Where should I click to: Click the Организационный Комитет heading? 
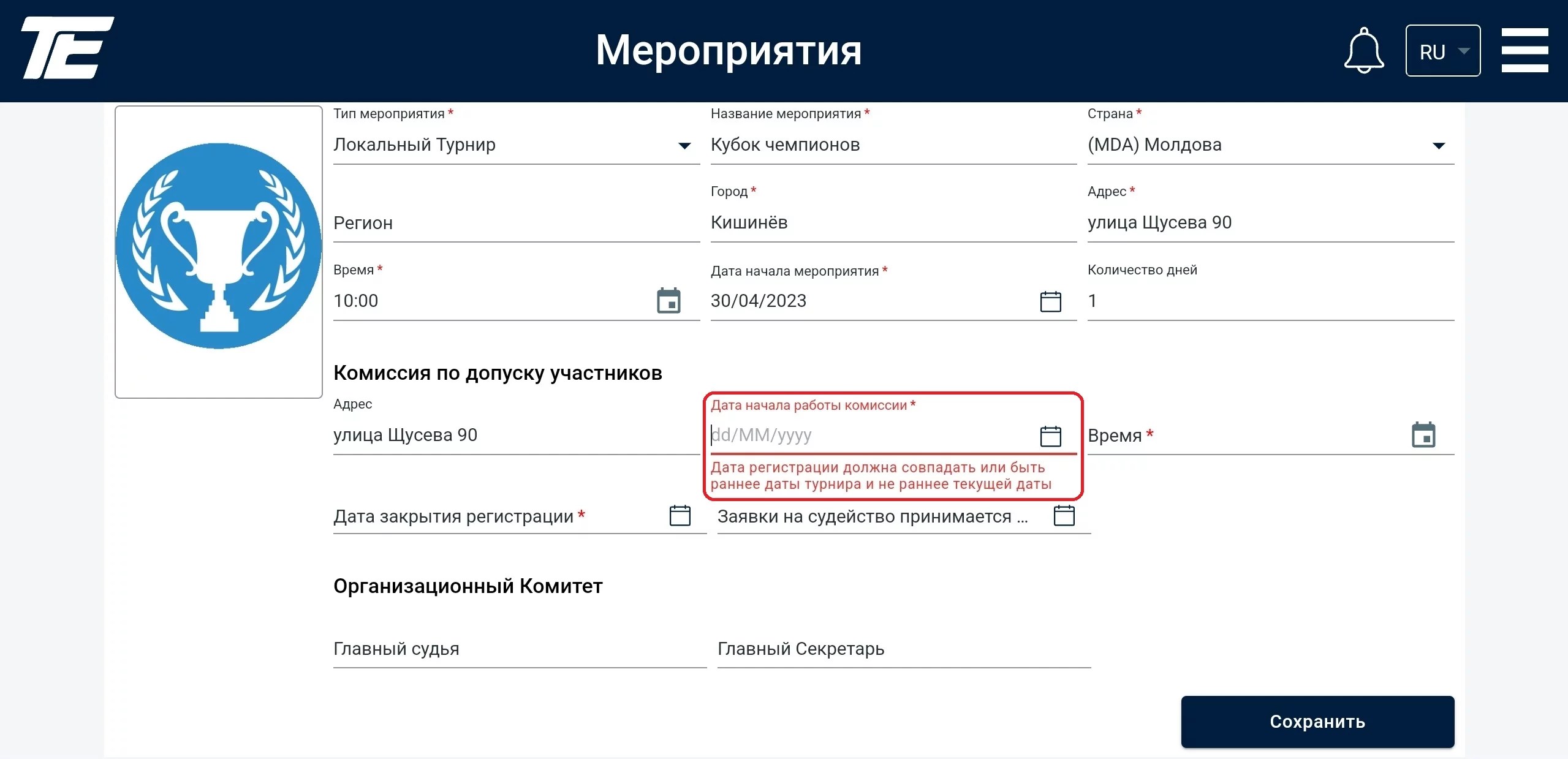click(468, 586)
